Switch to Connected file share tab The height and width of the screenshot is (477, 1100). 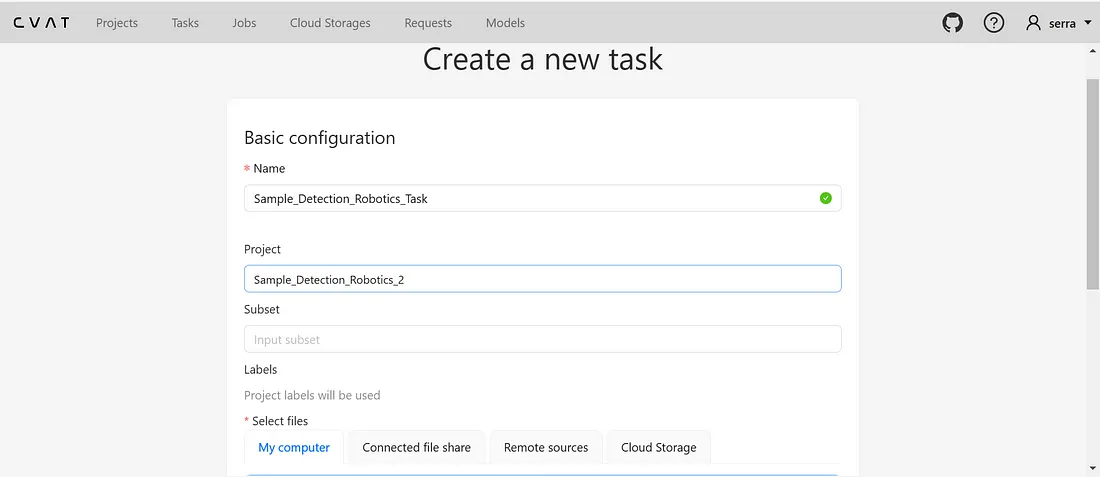click(416, 447)
